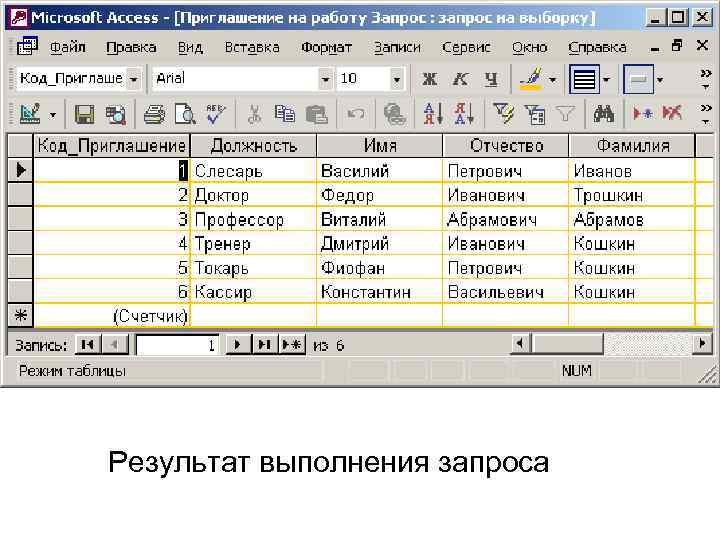Open Filter by Form icon
Screen dimensions: 720x540
(534, 114)
